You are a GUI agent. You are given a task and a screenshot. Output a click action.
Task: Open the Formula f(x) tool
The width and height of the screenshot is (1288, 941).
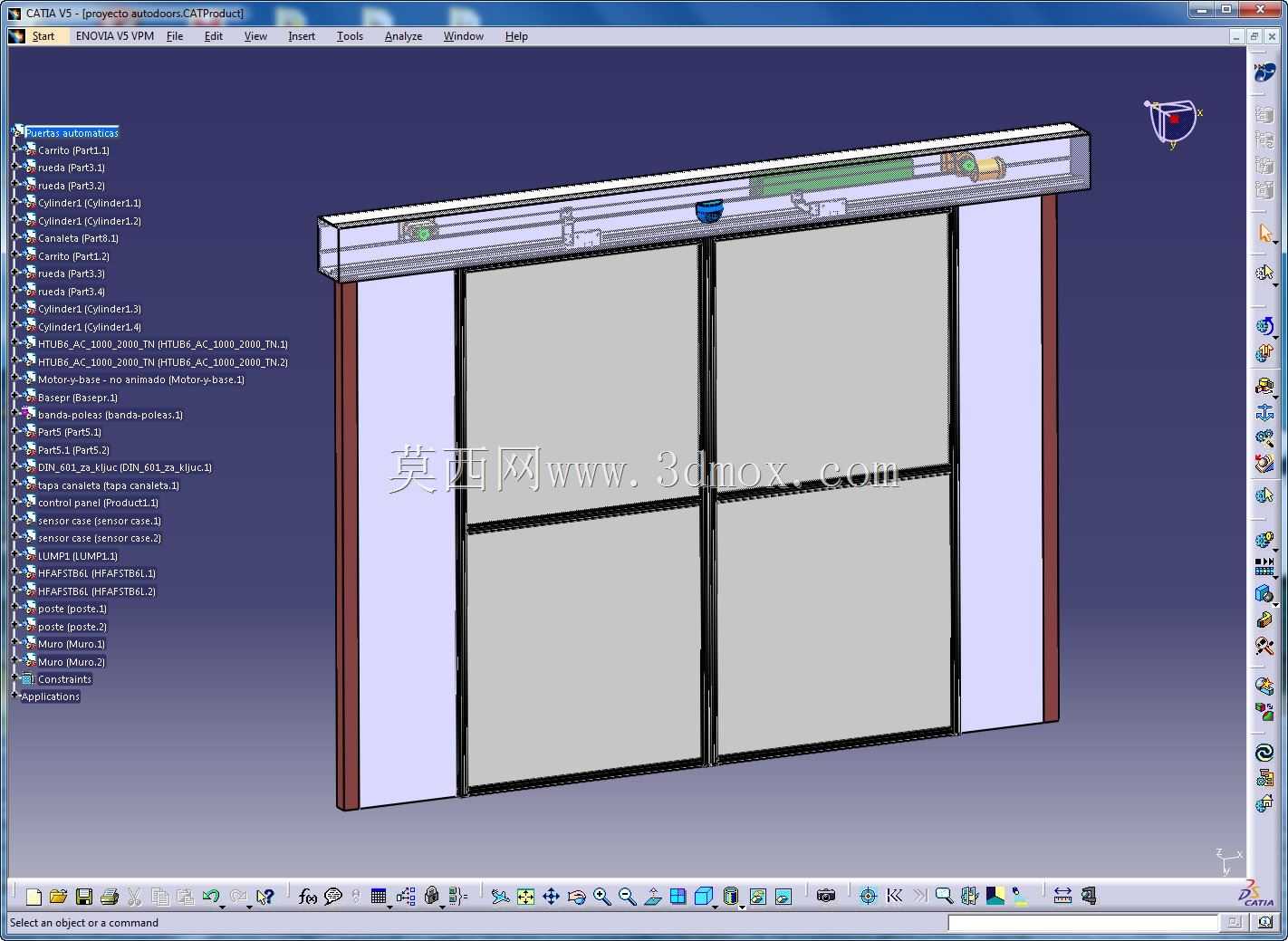click(x=308, y=897)
